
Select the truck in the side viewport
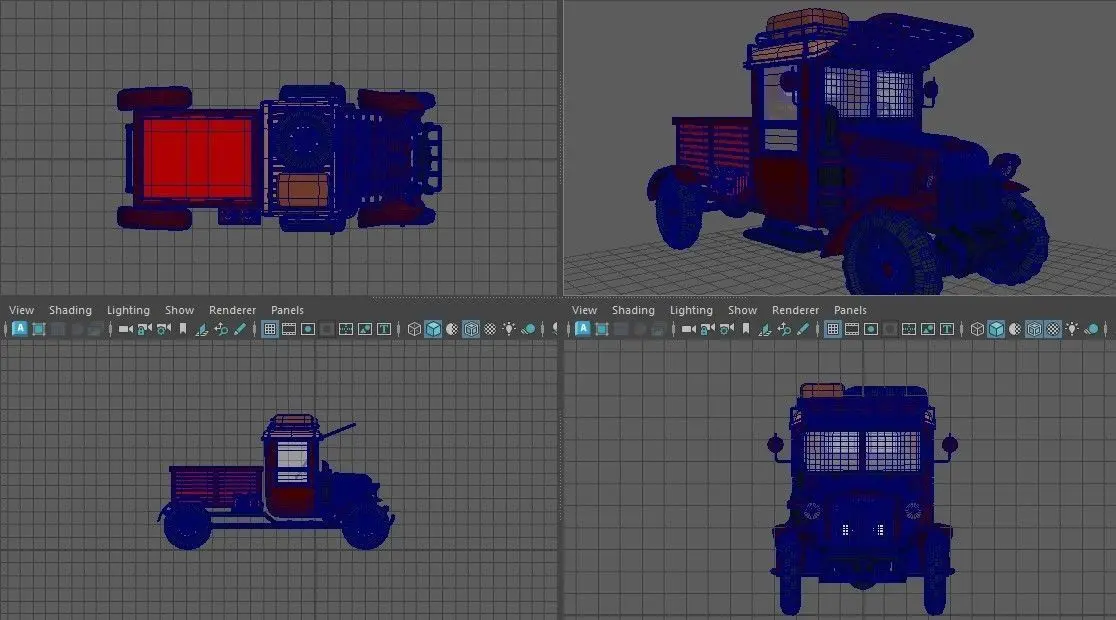coord(275,482)
